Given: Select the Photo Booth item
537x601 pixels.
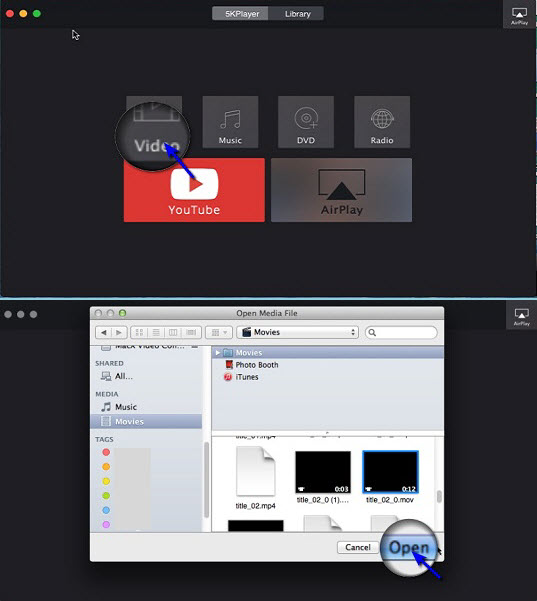Looking at the screenshot, I should tap(251, 365).
